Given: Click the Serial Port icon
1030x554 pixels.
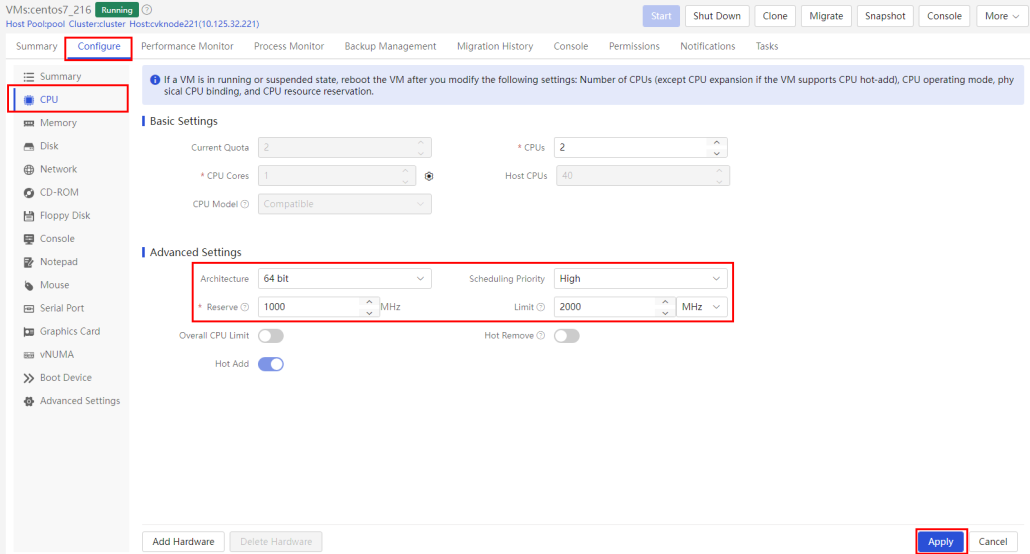Looking at the screenshot, I should (29, 308).
